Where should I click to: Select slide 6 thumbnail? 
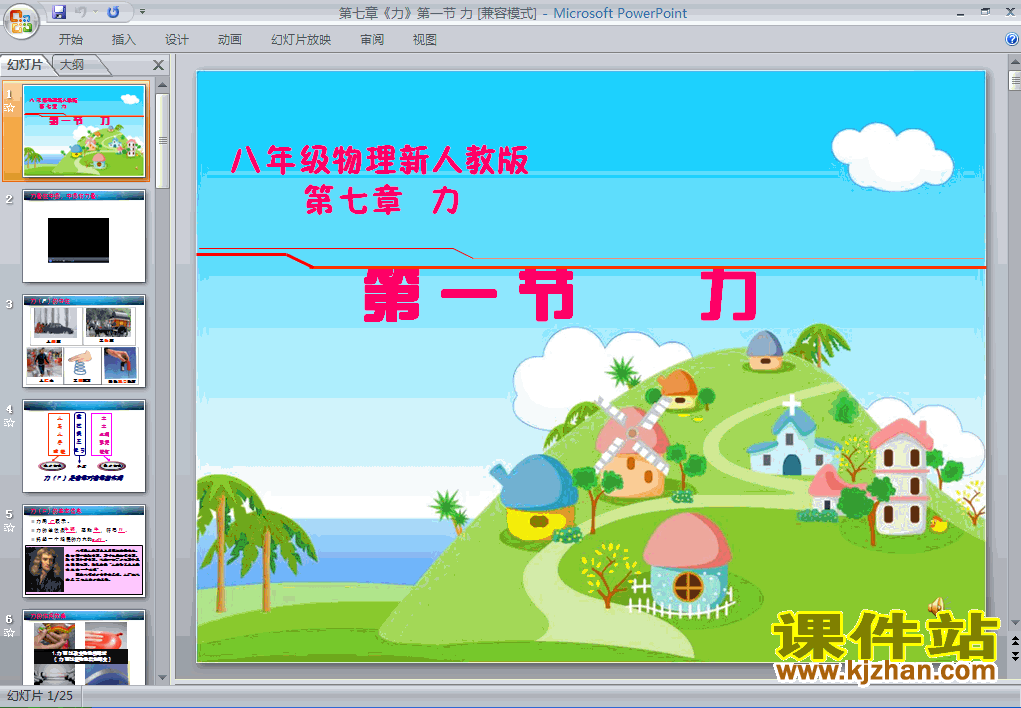click(x=84, y=647)
